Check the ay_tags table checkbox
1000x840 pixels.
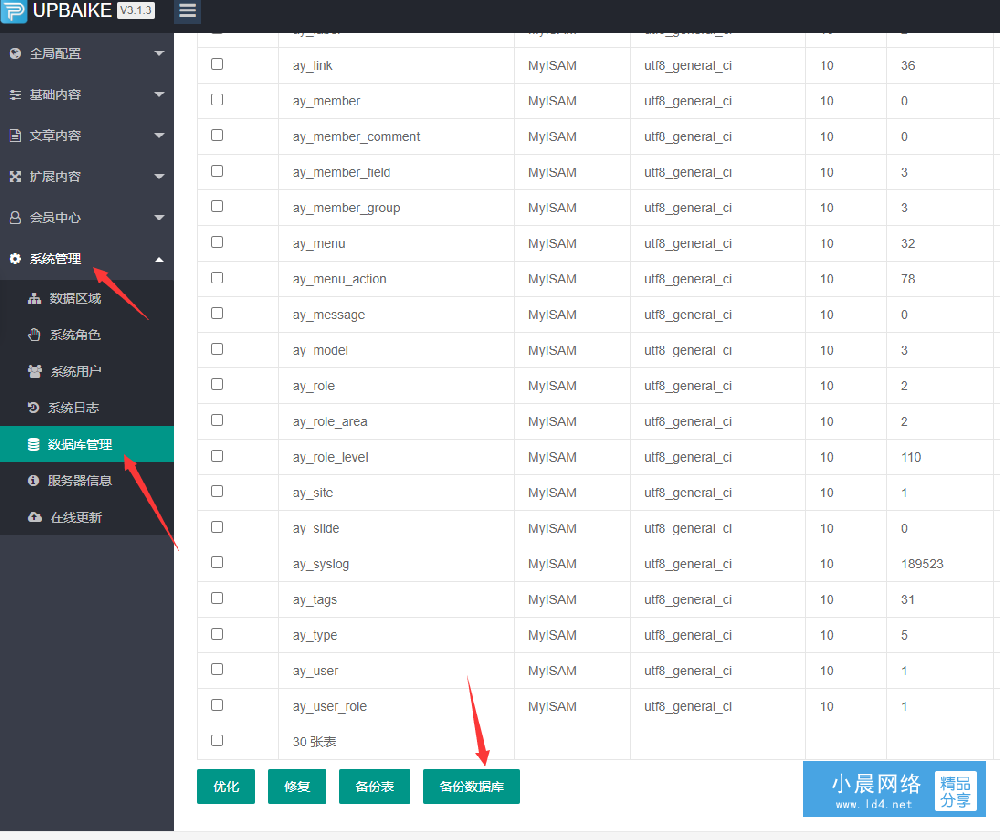pos(217,598)
